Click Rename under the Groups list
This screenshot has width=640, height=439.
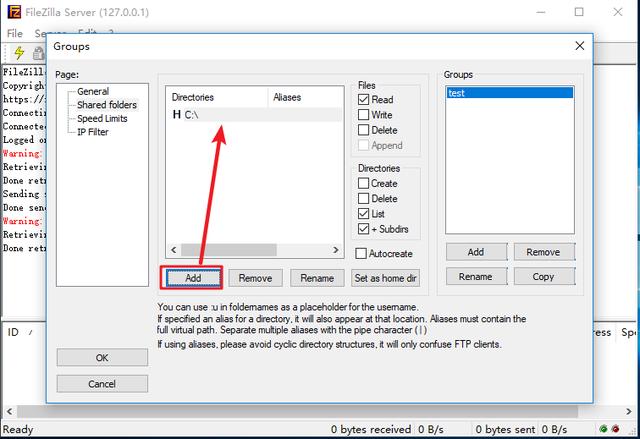click(476, 277)
